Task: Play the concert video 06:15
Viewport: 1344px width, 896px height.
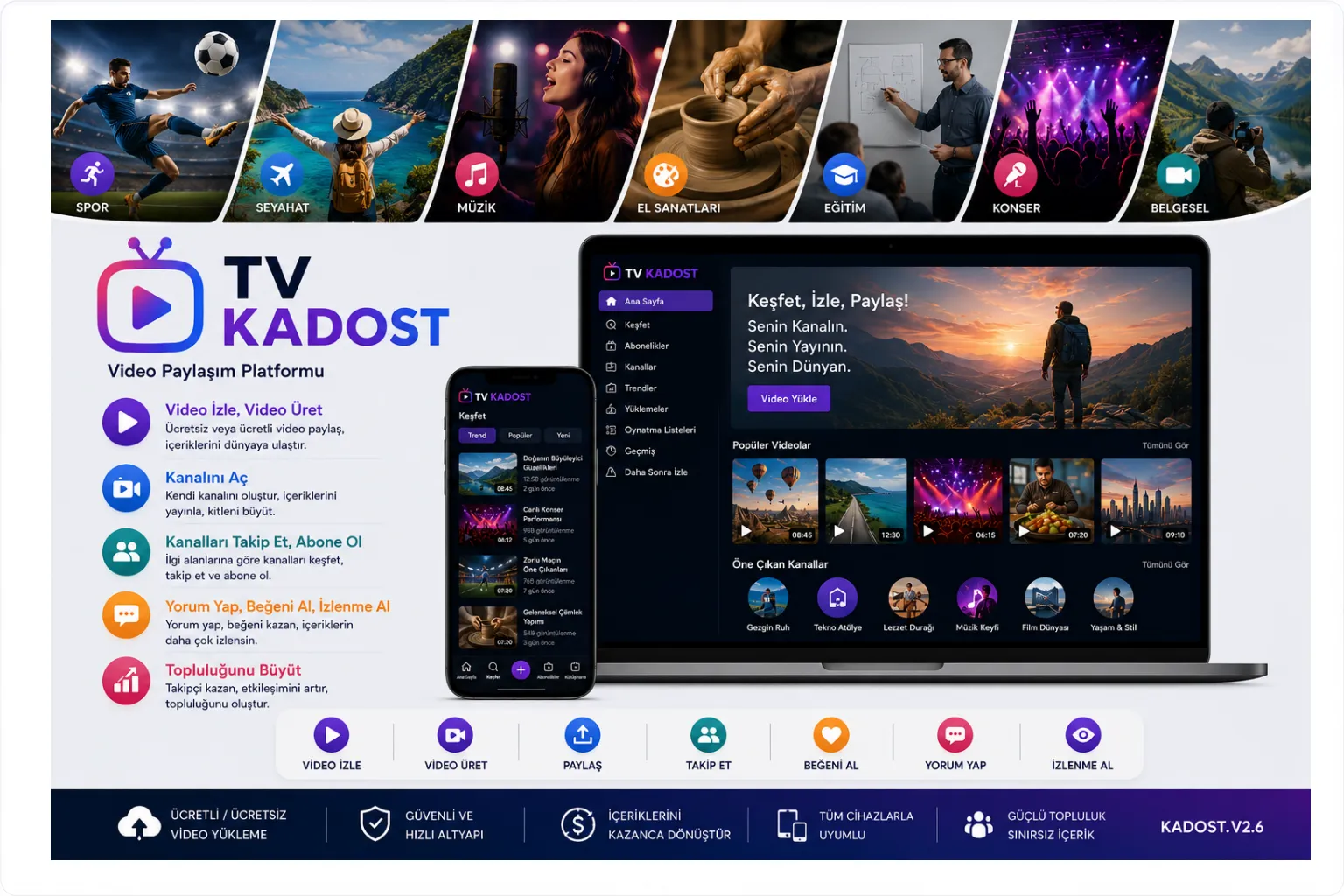Action: (x=958, y=501)
